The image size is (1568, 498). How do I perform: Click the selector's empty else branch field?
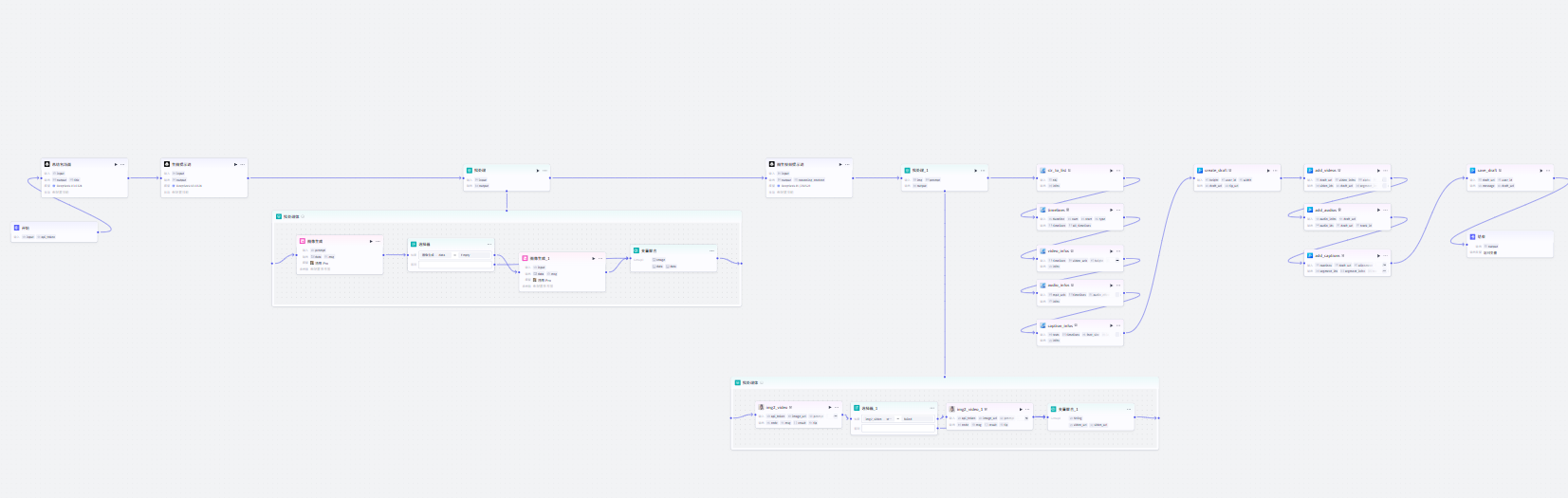(x=455, y=265)
